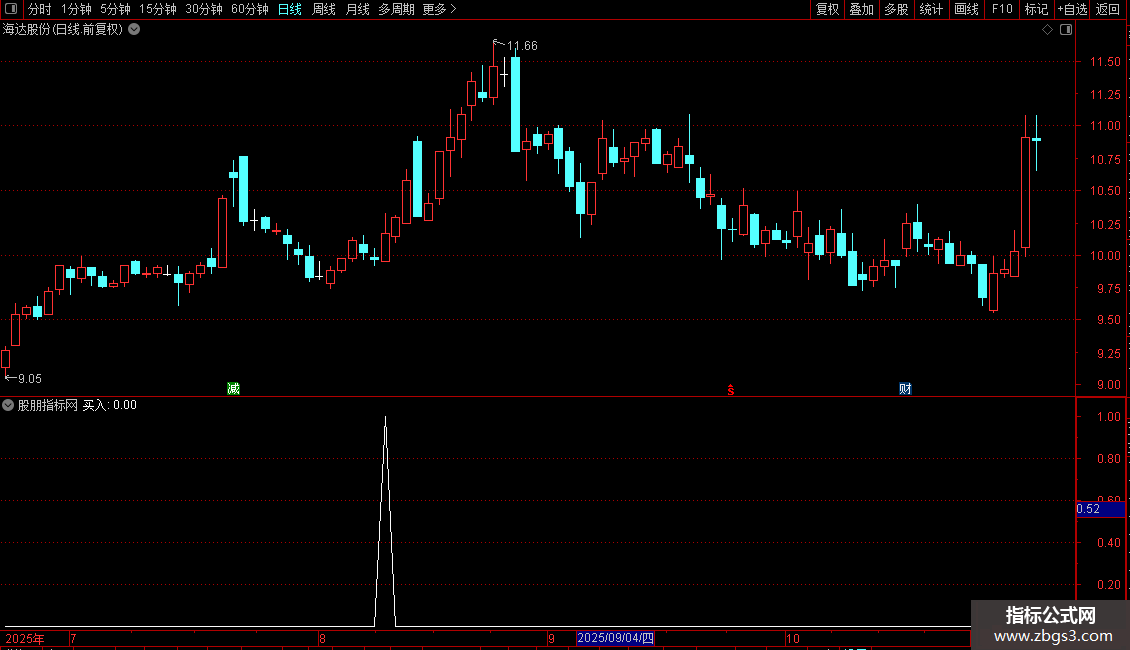The width and height of the screenshot is (1130, 650).
Task: Select the 15分钟 period tab
Action: [158, 9]
